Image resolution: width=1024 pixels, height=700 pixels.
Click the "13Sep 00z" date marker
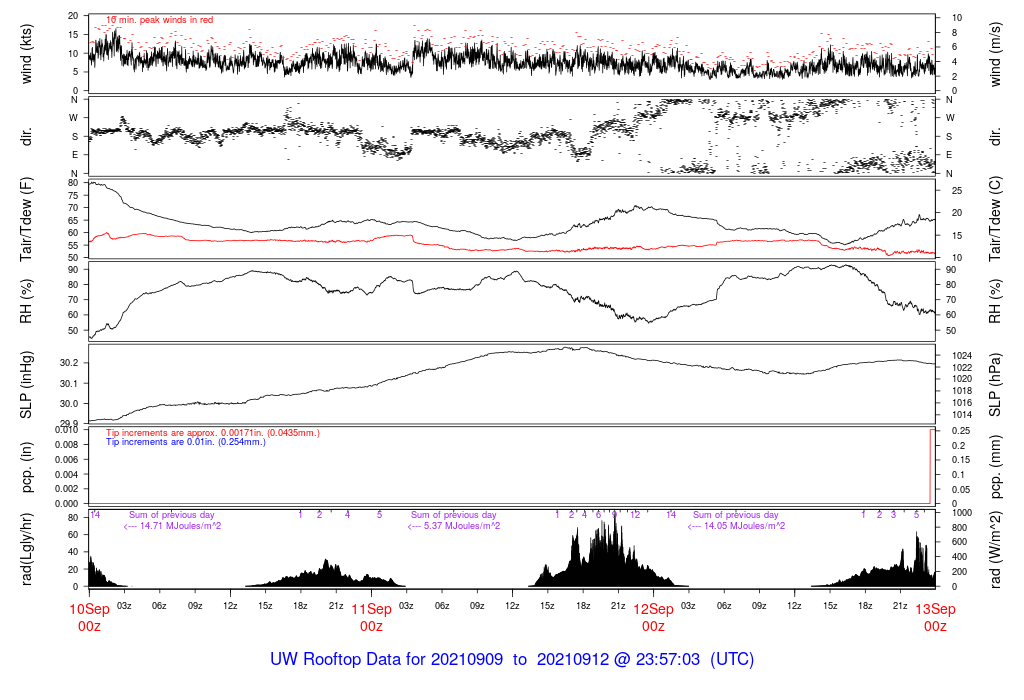(935, 618)
